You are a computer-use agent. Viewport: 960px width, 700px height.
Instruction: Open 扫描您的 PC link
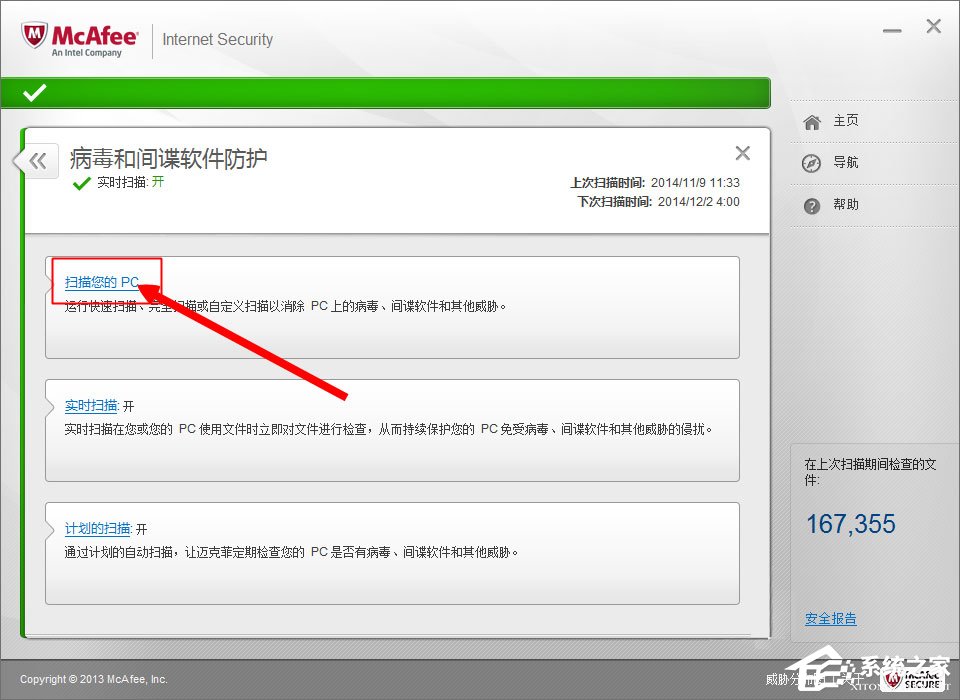(x=104, y=282)
